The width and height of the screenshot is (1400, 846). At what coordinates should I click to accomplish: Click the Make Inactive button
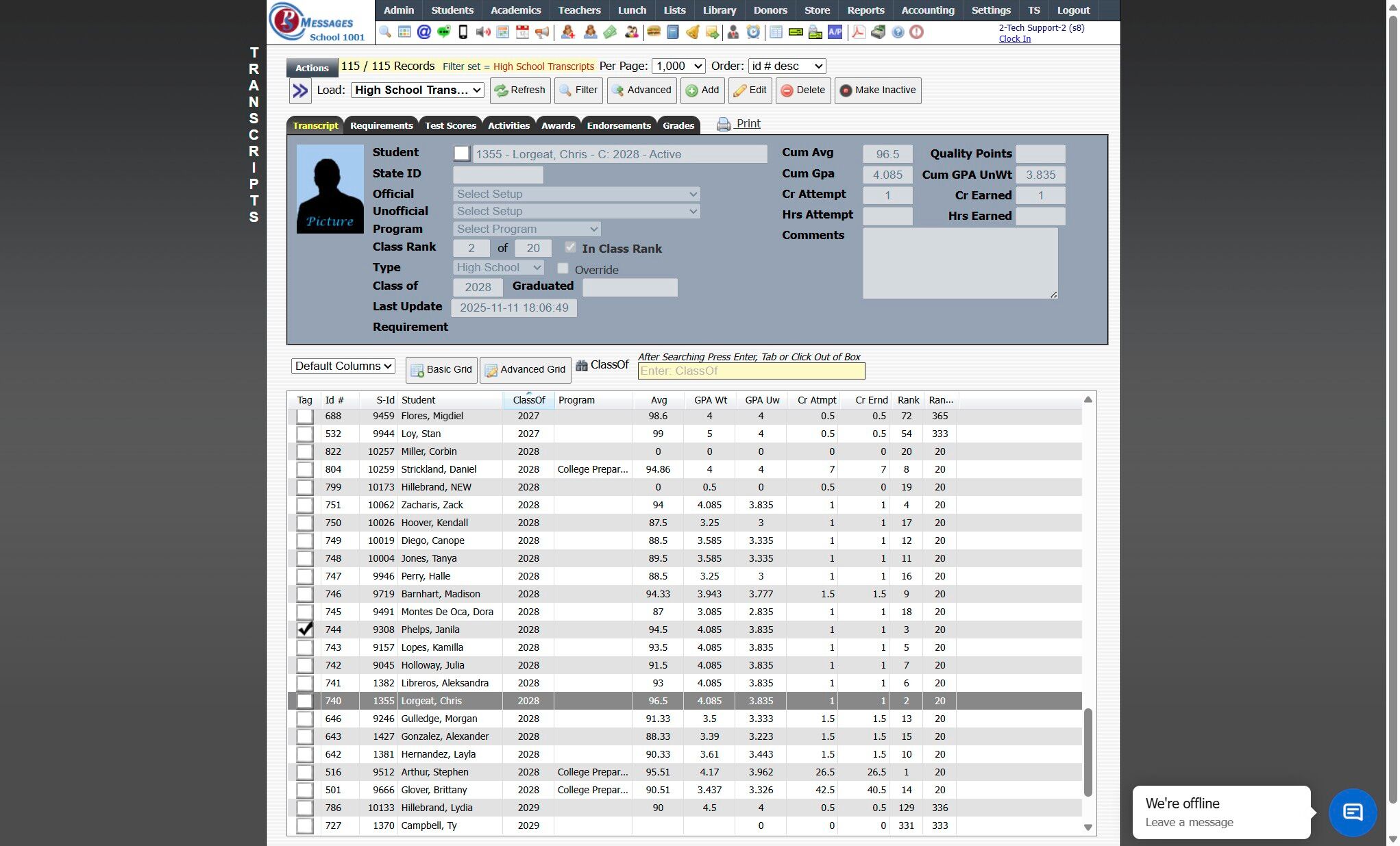[x=877, y=90]
